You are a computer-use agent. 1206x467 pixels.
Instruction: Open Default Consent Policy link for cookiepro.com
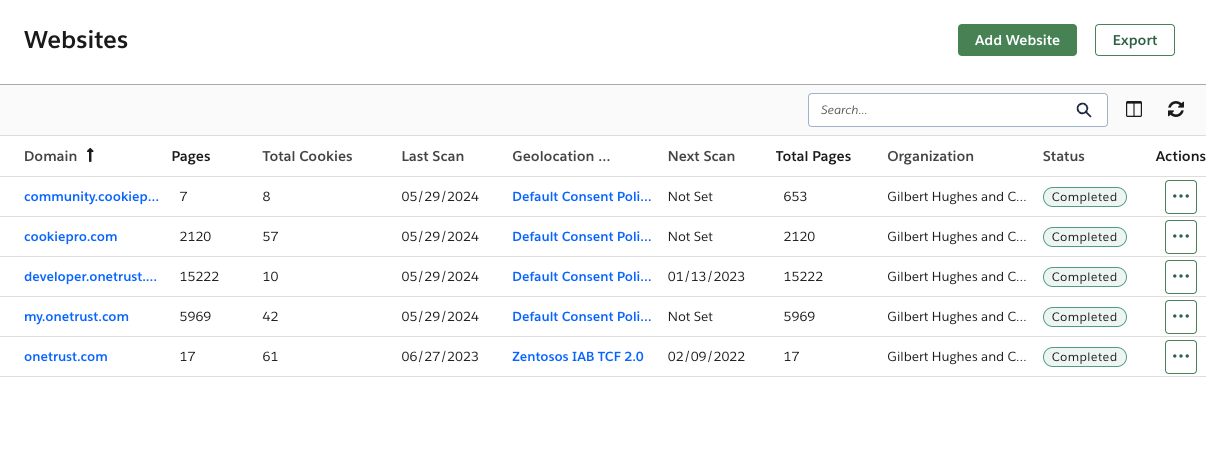pos(581,237)
